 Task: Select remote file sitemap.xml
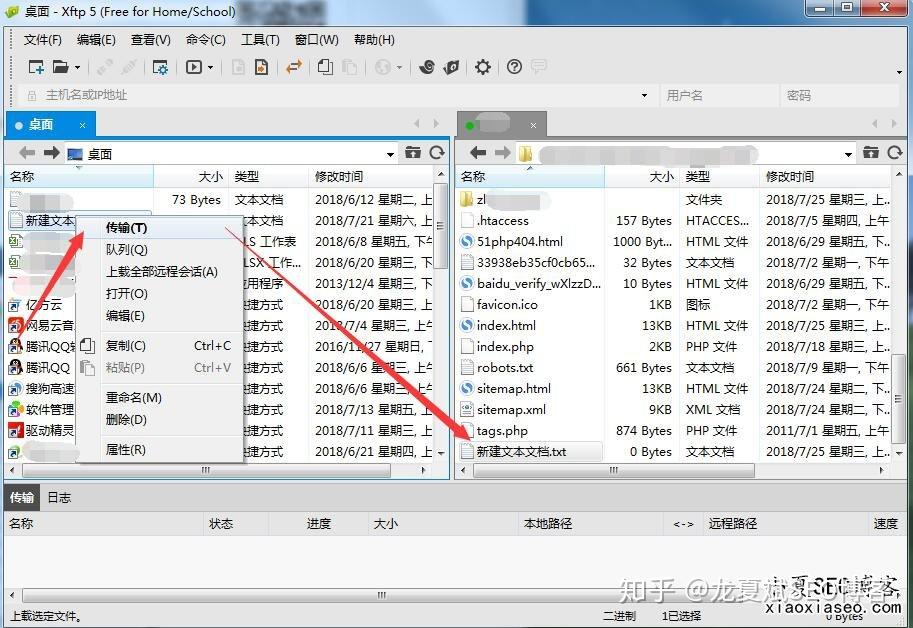click(512, 410)
